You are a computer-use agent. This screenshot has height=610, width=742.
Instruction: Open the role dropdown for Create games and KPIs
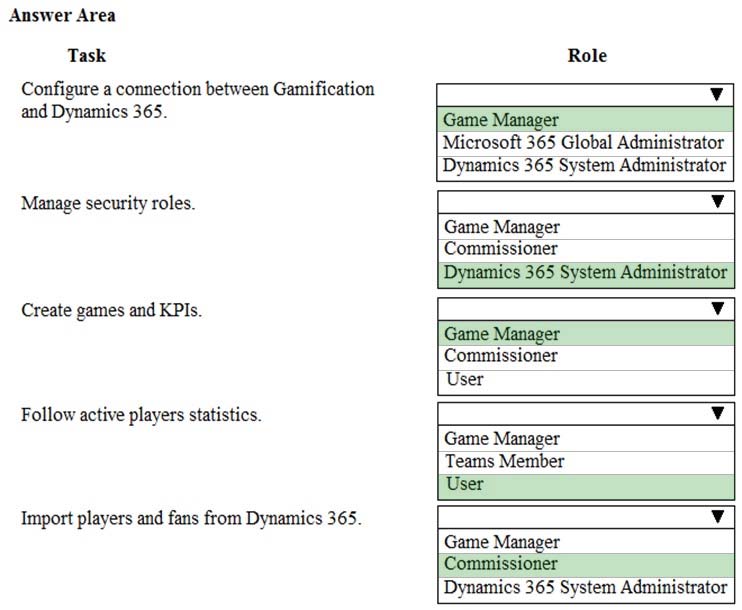(x=586, y=309)
